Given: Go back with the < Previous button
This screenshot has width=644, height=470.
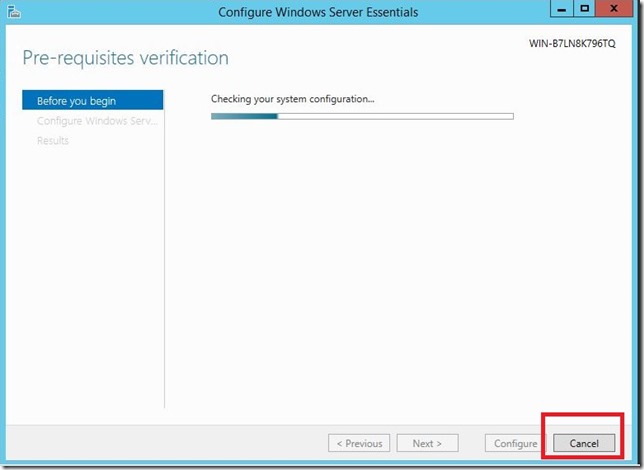Looking at the screenshot, I should [359, 443].
